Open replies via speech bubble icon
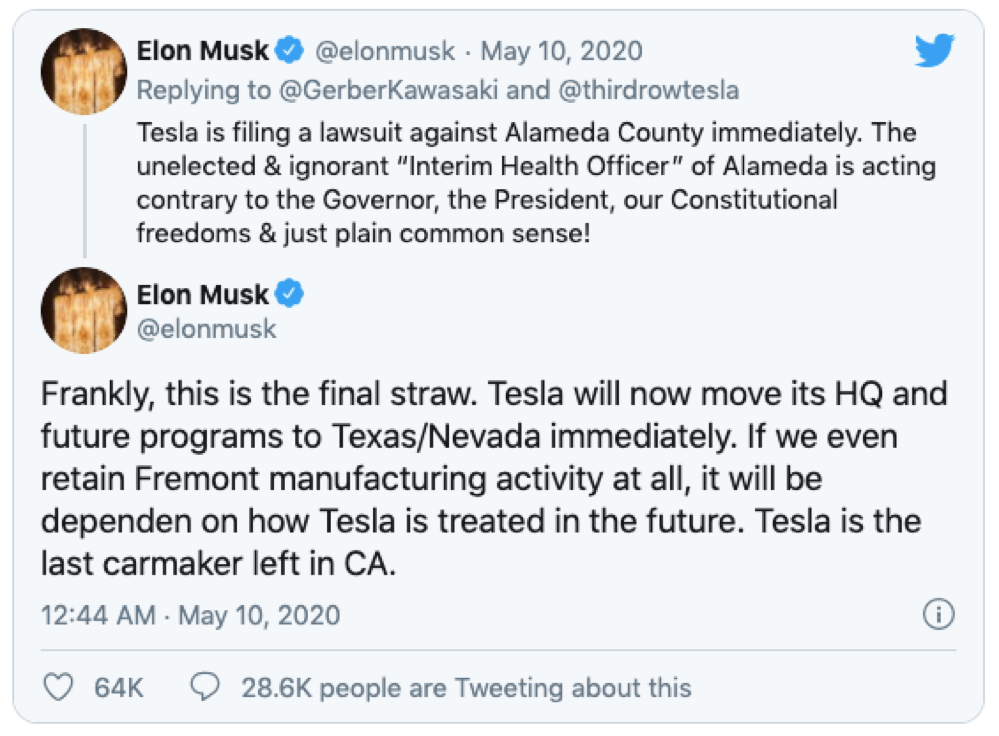 pyautogui.click(x=205, y=687)
